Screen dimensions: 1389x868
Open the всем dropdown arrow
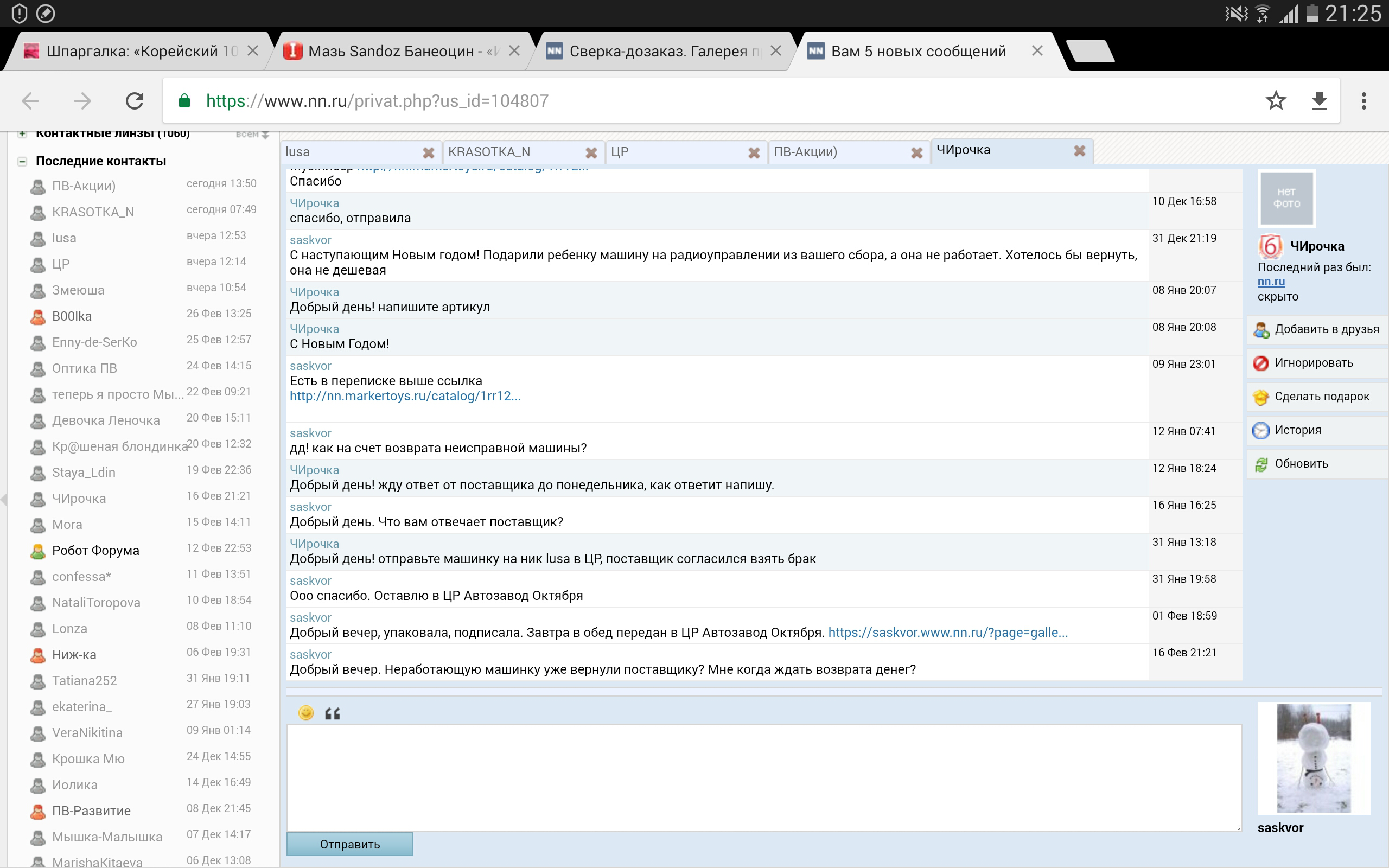tap(265, 135)
